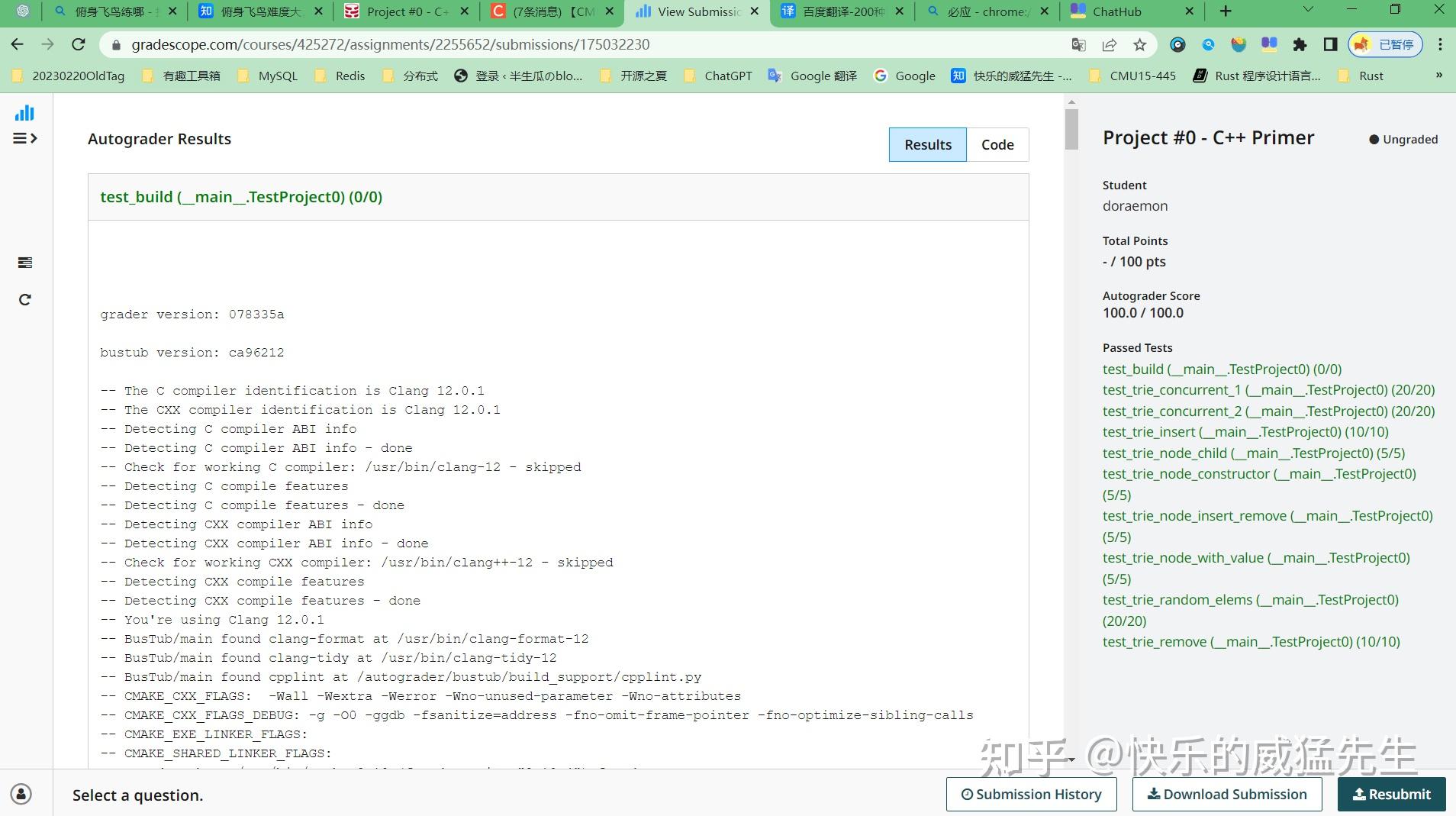Open the ChatHub tab's bot icon
This screenshot has width=1456, height=816.
coord(1080,11)
